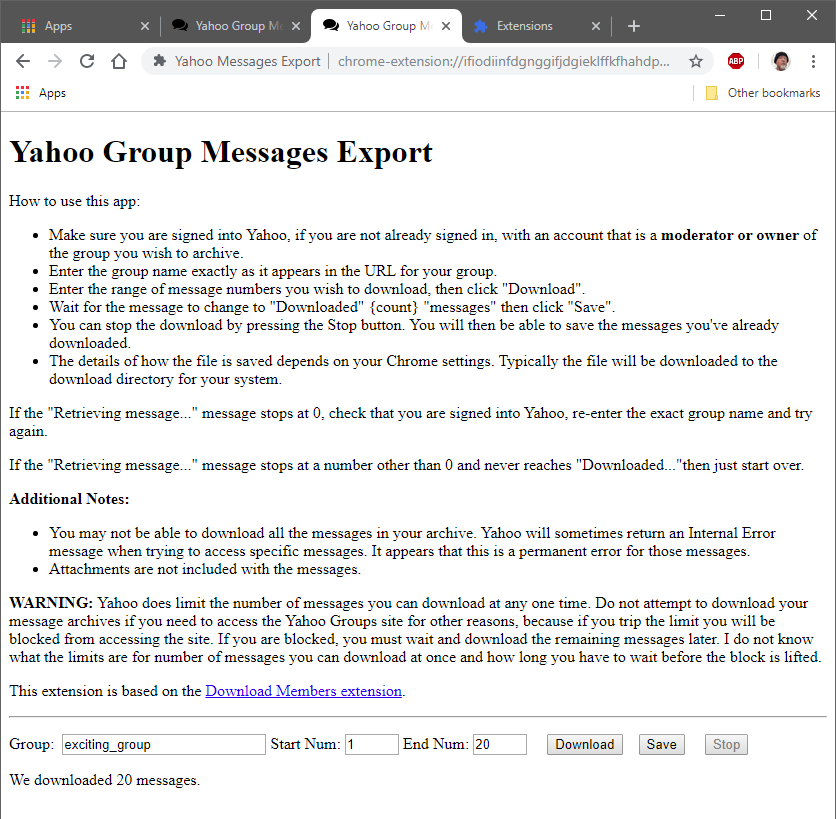Open the Other bookmarks folder

pos(762,93)
